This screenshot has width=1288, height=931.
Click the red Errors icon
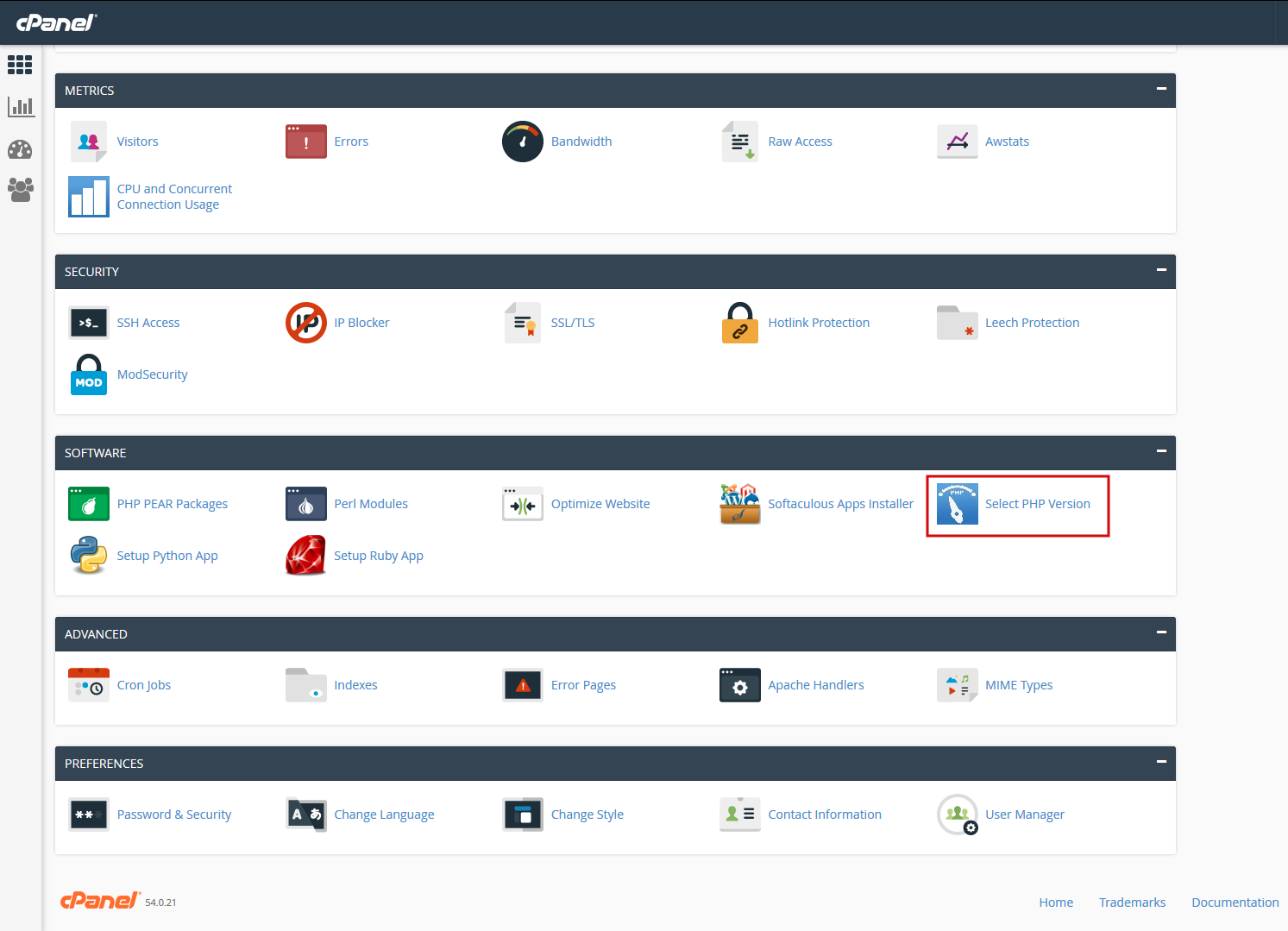306,142
